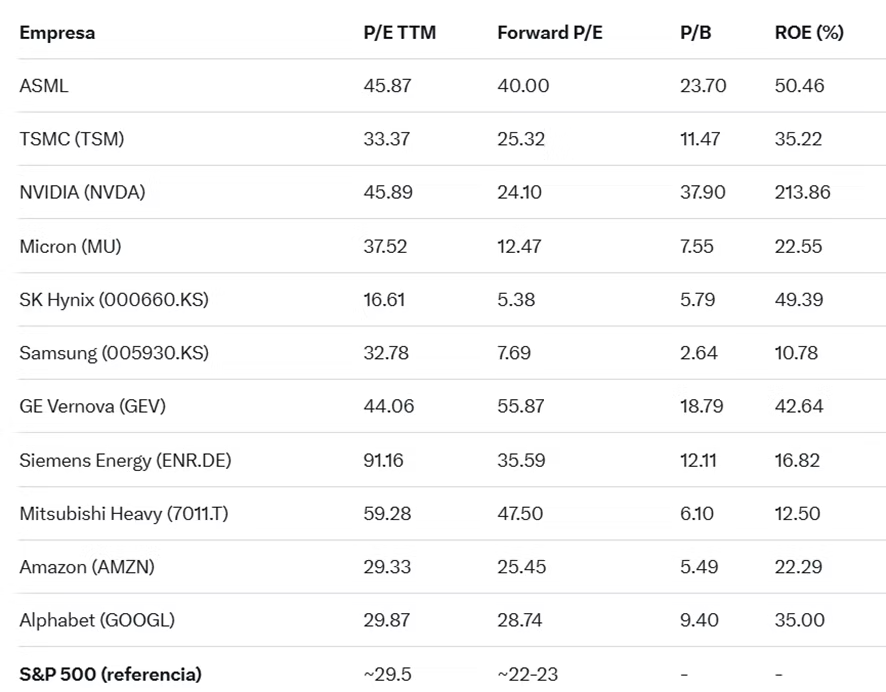The width and height of the screenshot is (886, 692).
Task: Select the Forward P/E column header
Action: coord(550,33)
